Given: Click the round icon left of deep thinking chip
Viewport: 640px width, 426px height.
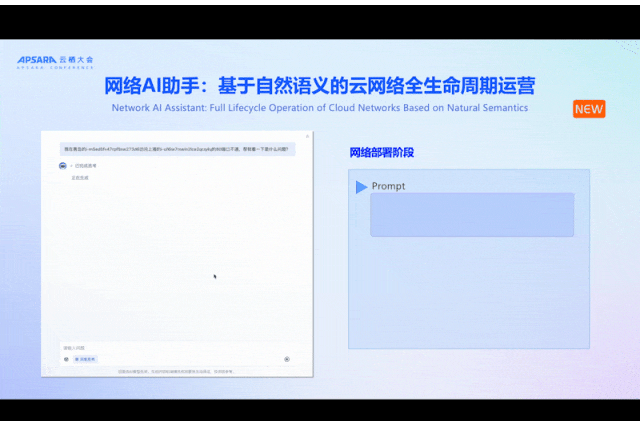Looking at the screenshot, I should pos(66,359).
